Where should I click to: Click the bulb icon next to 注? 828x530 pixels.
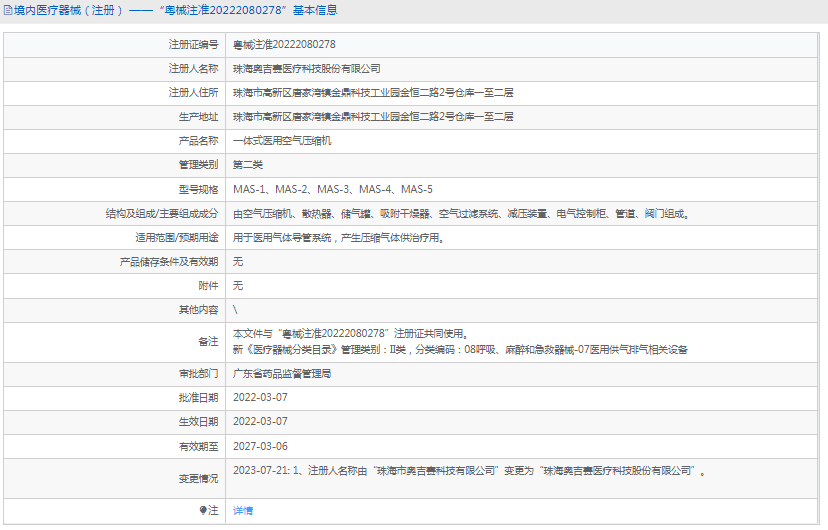click(203, 510)
